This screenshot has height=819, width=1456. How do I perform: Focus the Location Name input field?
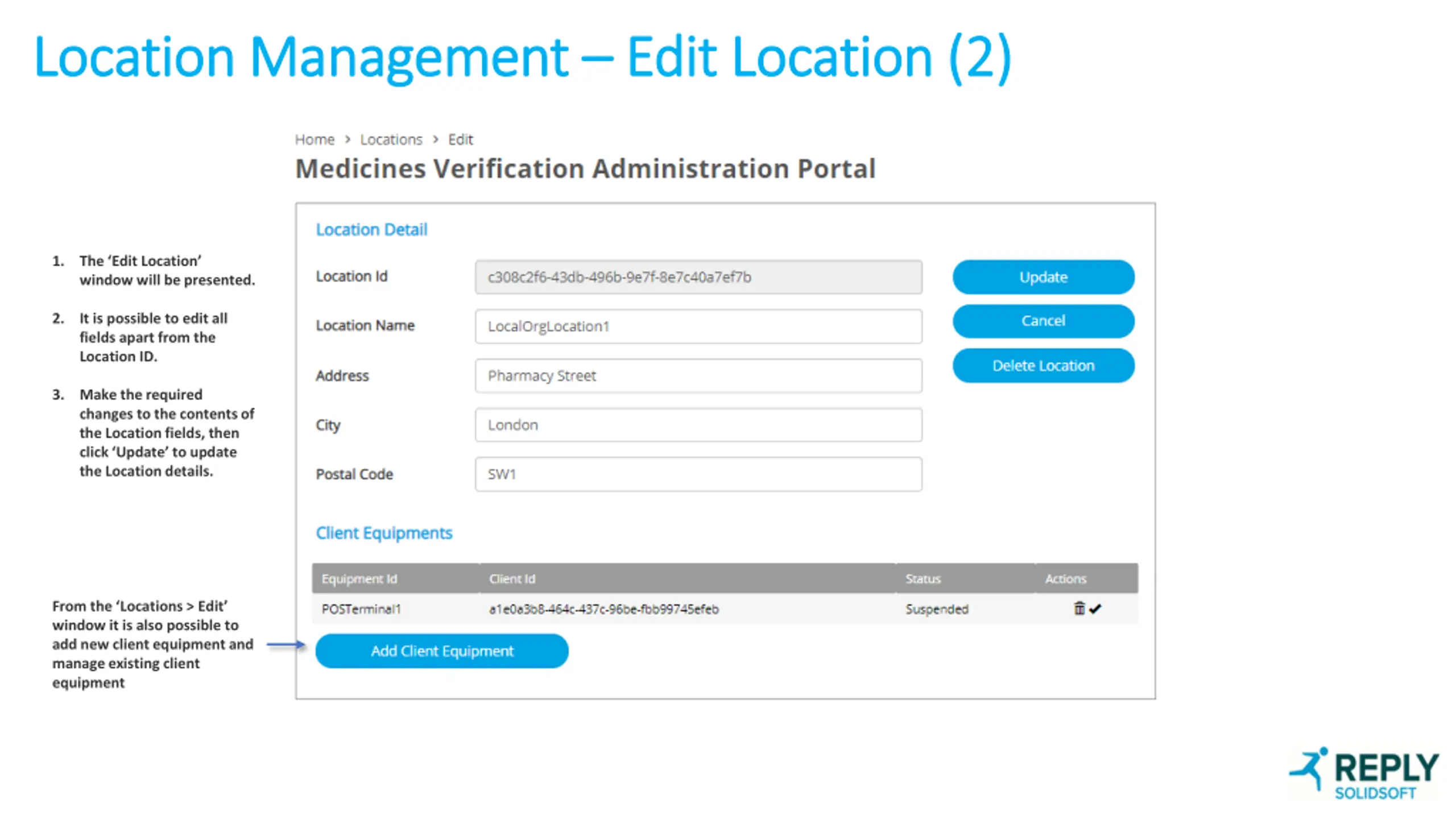click(x=698, y=326)
